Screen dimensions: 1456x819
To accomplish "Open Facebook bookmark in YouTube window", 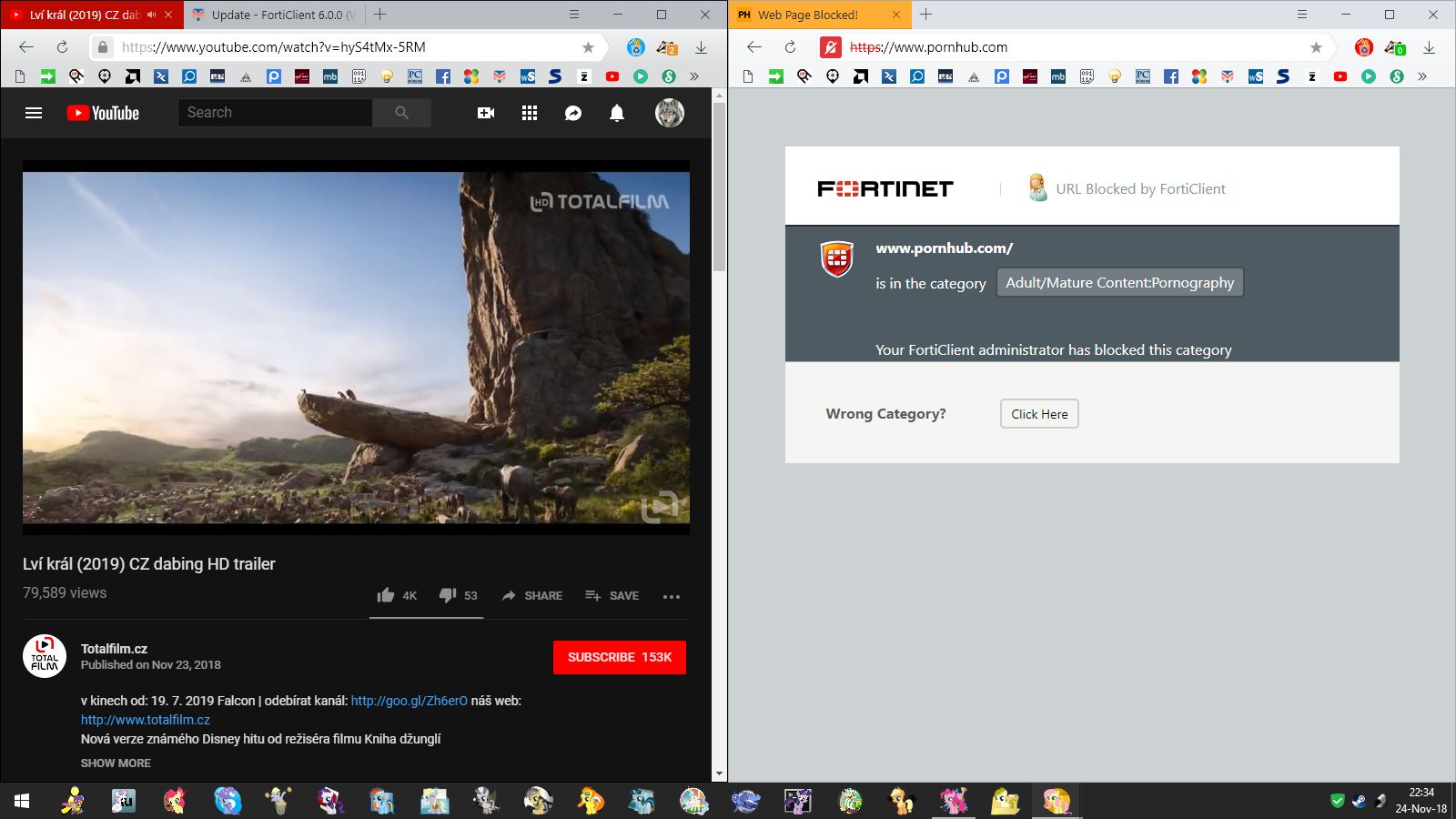I will coord(443,76).
